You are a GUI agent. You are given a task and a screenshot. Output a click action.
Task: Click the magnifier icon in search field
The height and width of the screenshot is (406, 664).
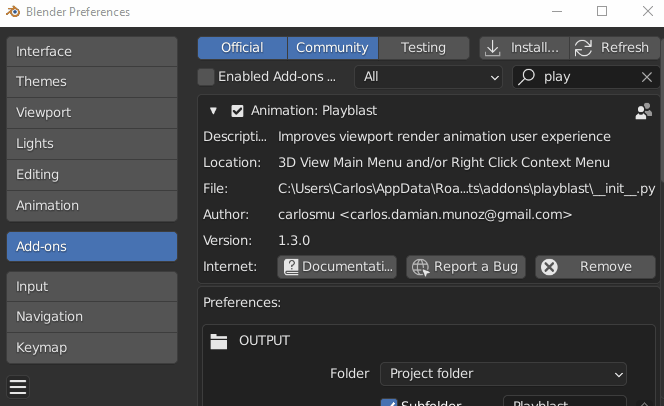click(526, 77)
